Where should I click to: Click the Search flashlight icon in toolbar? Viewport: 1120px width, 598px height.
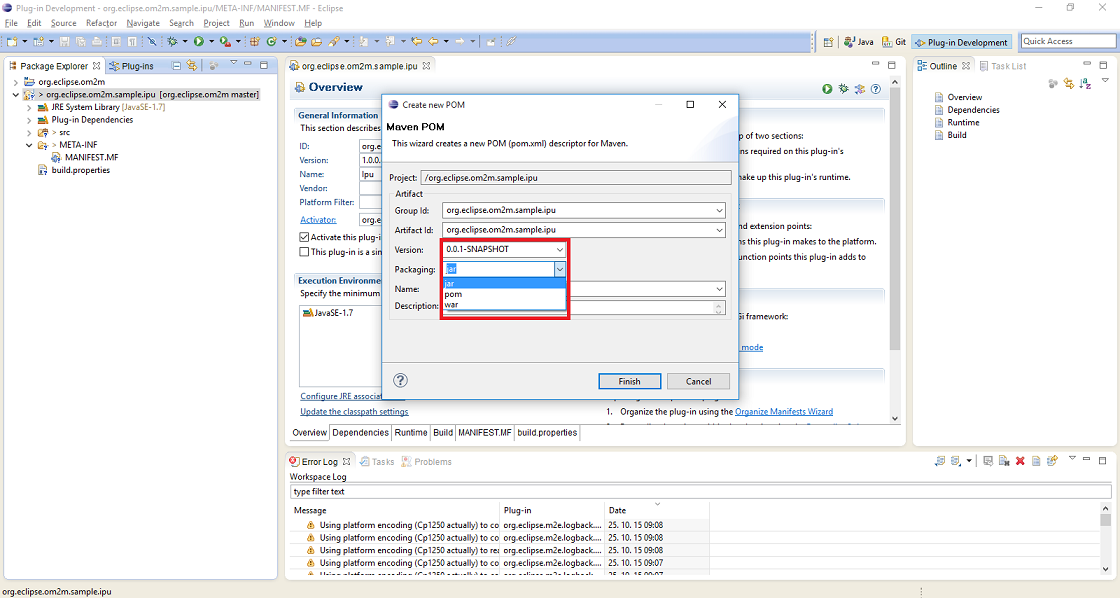pos(334,41)
